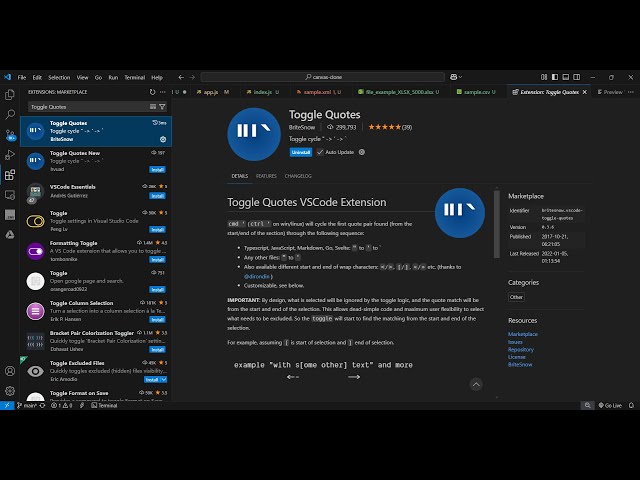
Task: Switch to the Changelog tab
Action: point(298,176)
